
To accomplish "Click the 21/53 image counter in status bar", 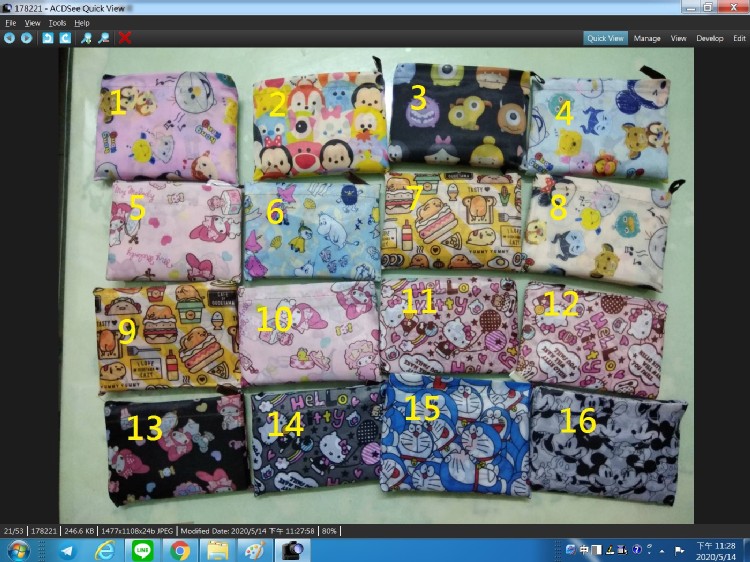I will 13,531.
